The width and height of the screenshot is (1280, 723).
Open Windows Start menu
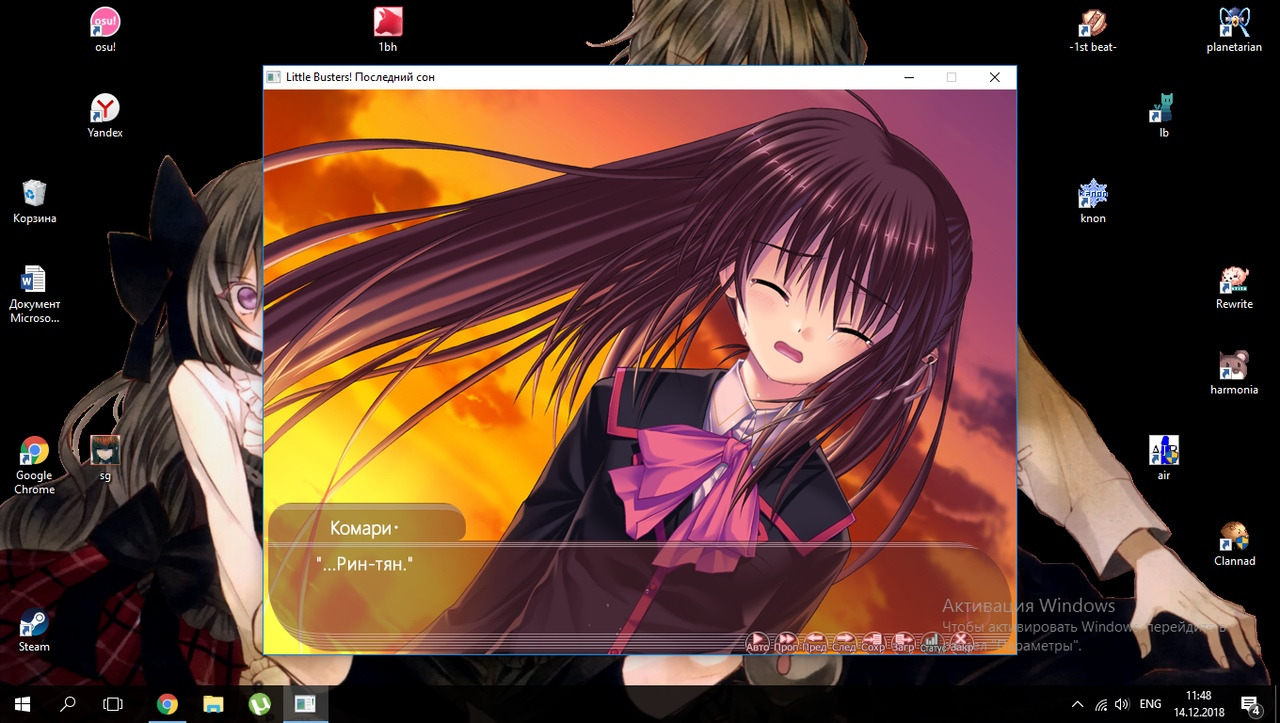point(21,704)
